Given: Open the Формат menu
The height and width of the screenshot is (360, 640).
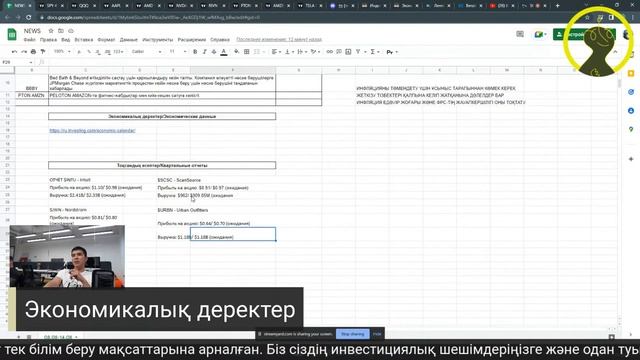Looking at the screenshot, I should pos(106,40).
